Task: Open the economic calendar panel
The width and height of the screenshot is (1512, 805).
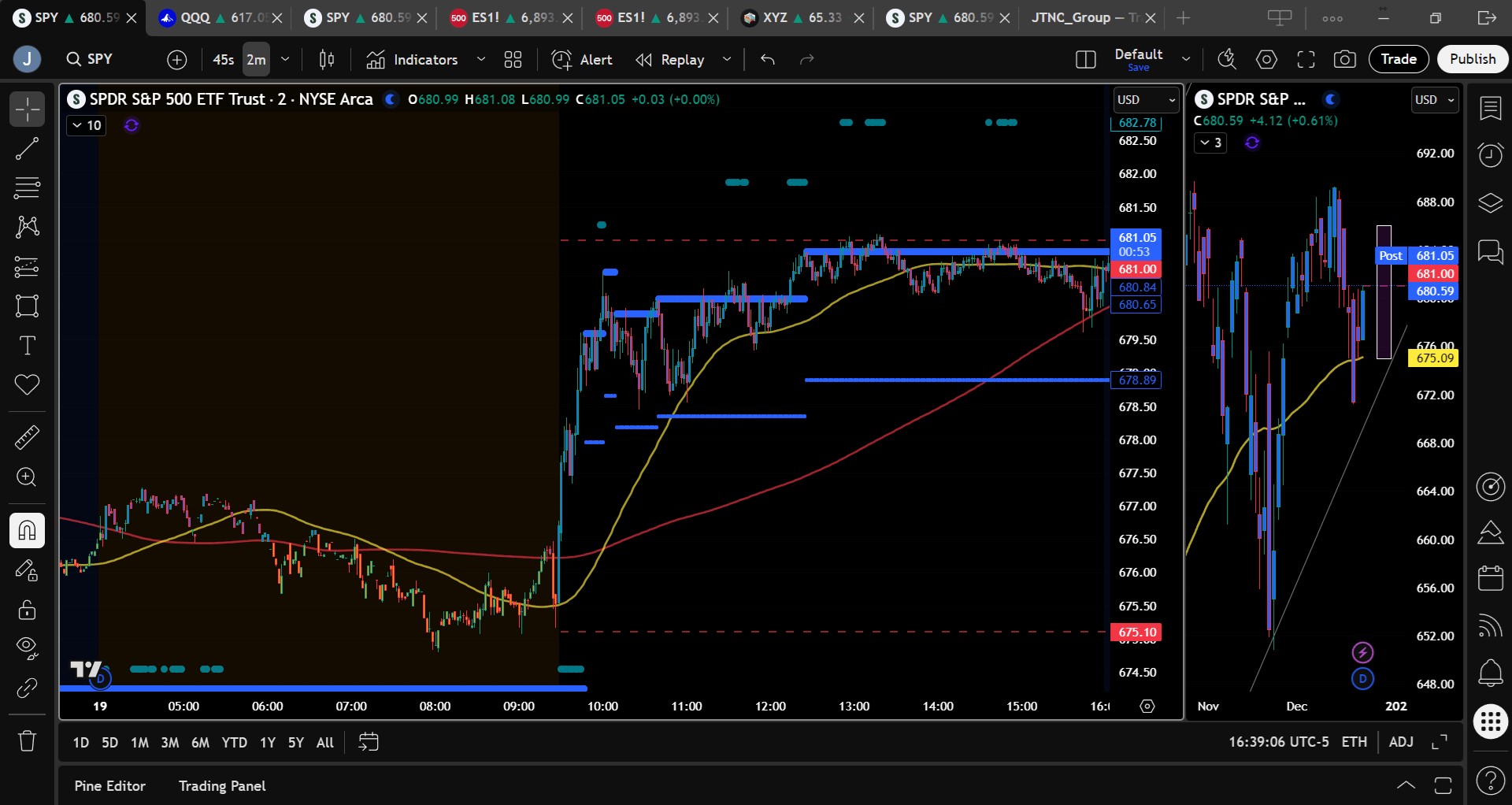Action: 1491,578
